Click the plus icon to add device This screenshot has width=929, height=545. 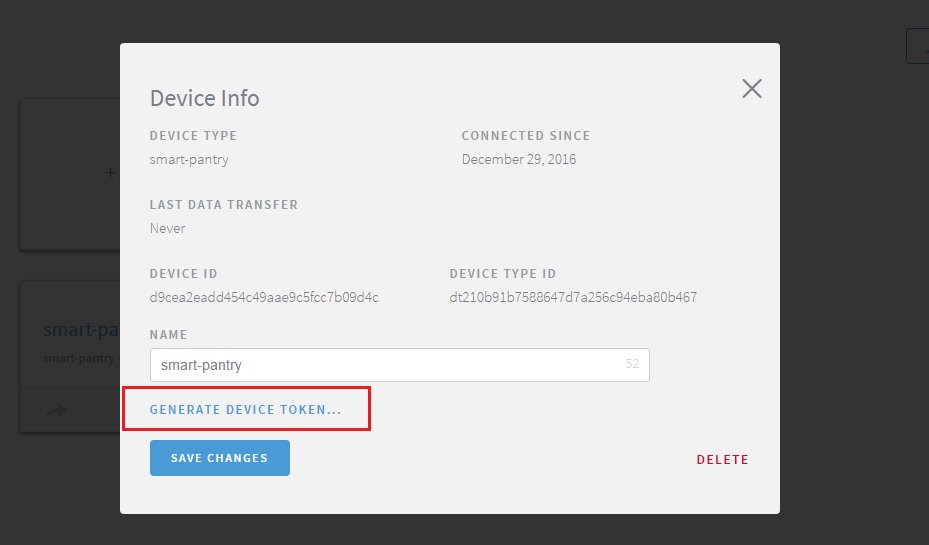point(110,172)
